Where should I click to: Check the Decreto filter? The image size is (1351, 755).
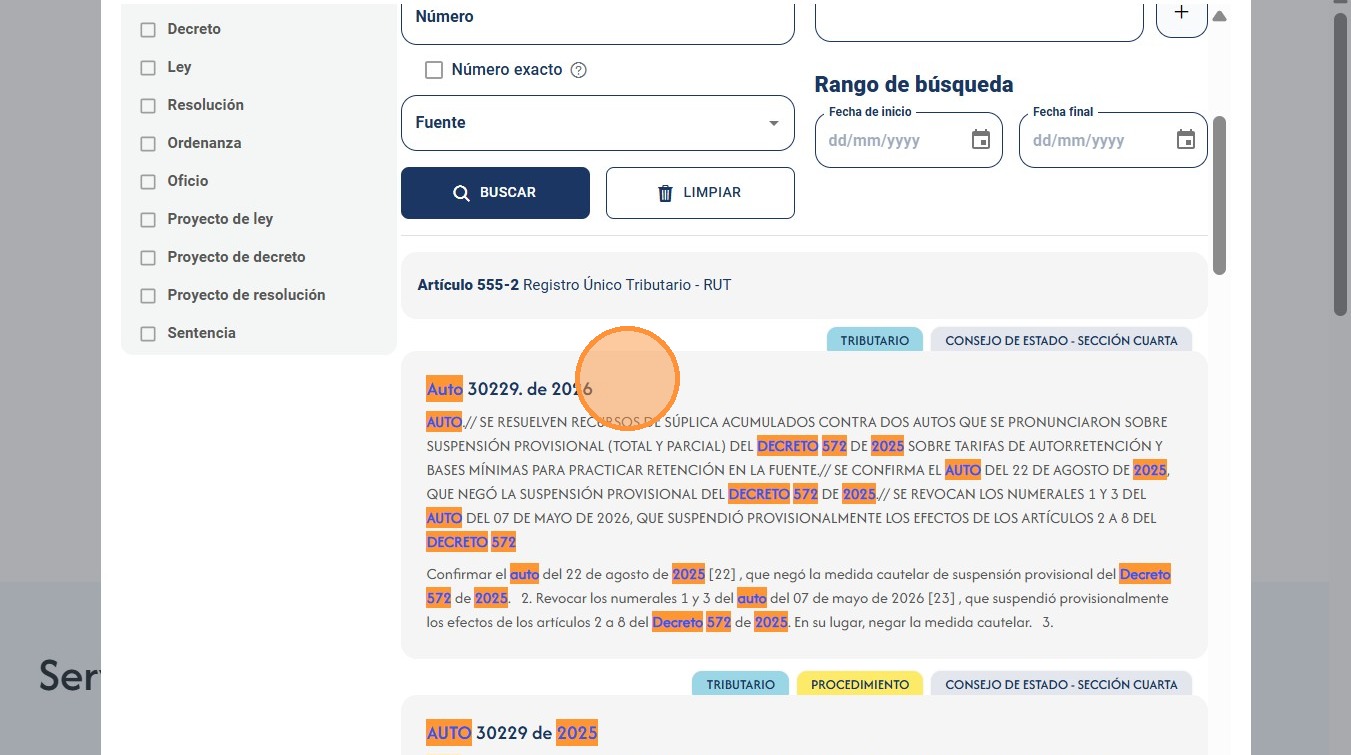click(x=148, y=30)
